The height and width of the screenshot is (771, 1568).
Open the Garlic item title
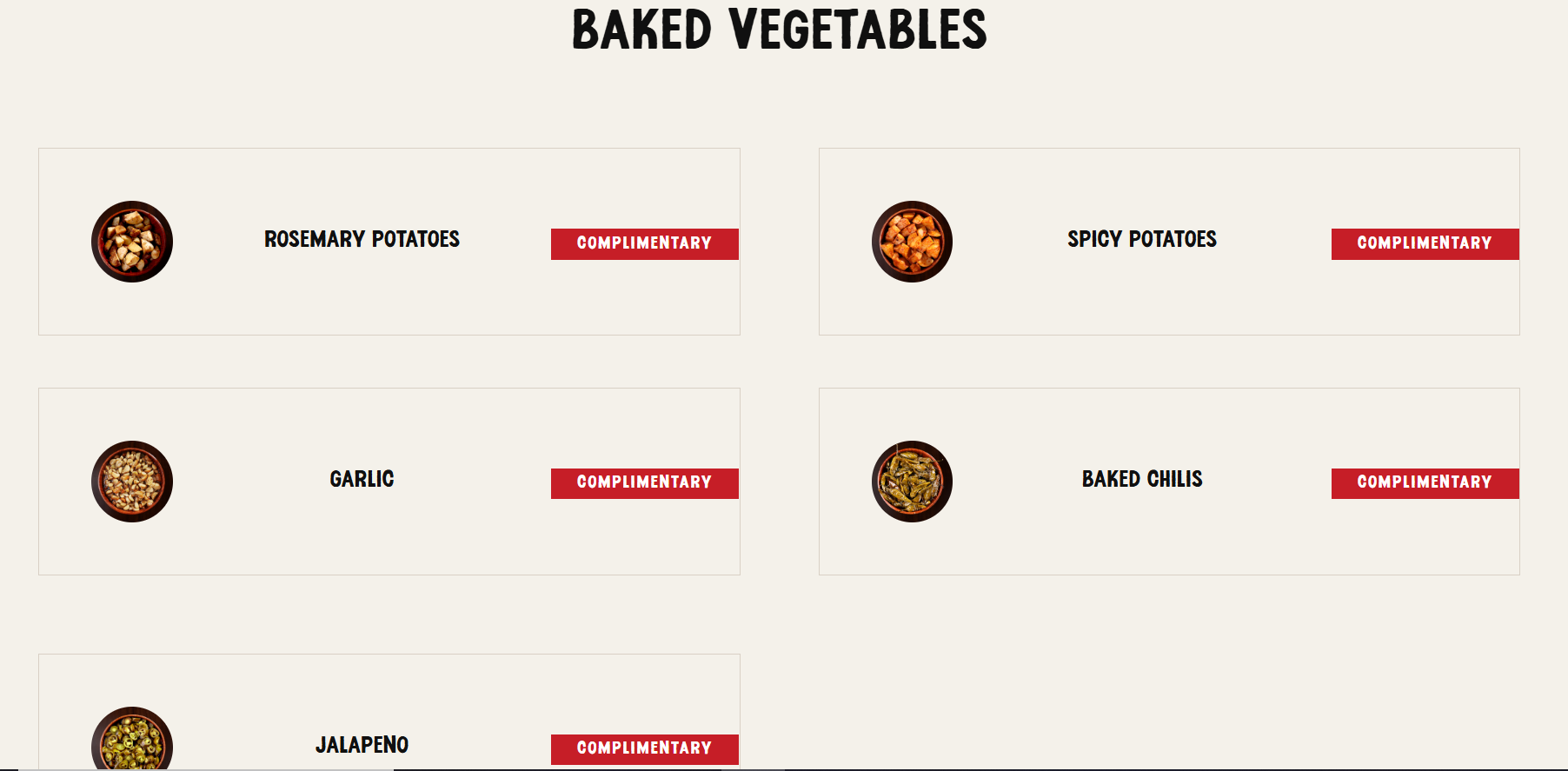(362, 479)
